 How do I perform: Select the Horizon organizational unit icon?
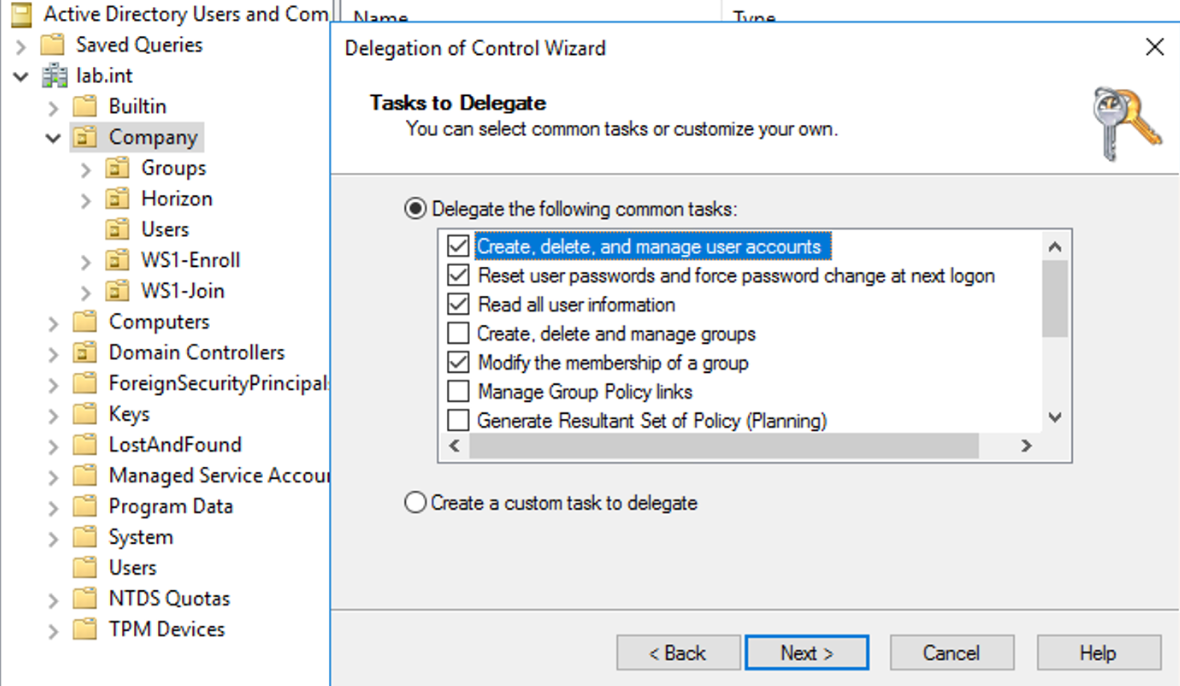[x=118, y=199]
